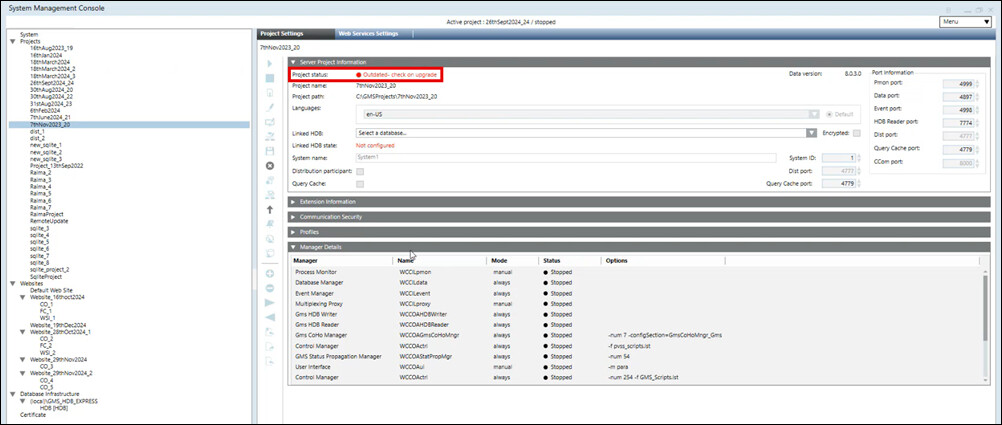Click the black up arrow toolbar icon

click(270, 210)
